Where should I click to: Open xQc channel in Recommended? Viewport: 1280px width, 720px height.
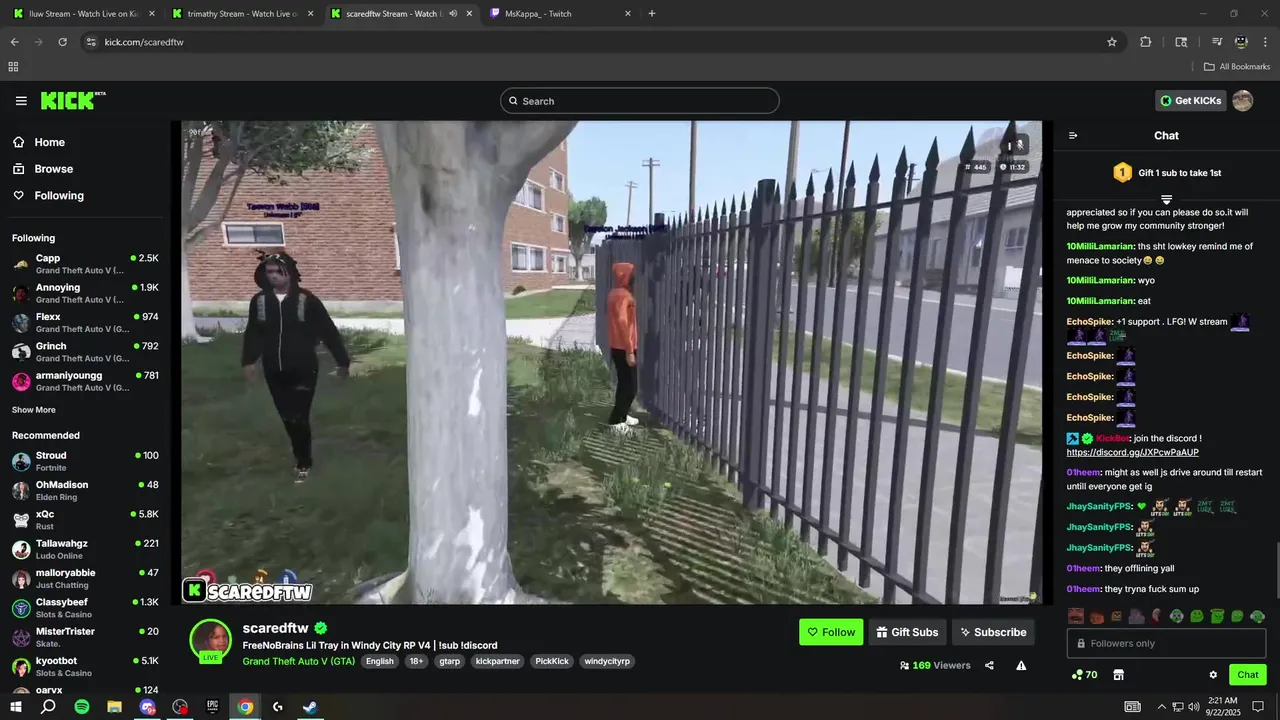click(85, 520)
